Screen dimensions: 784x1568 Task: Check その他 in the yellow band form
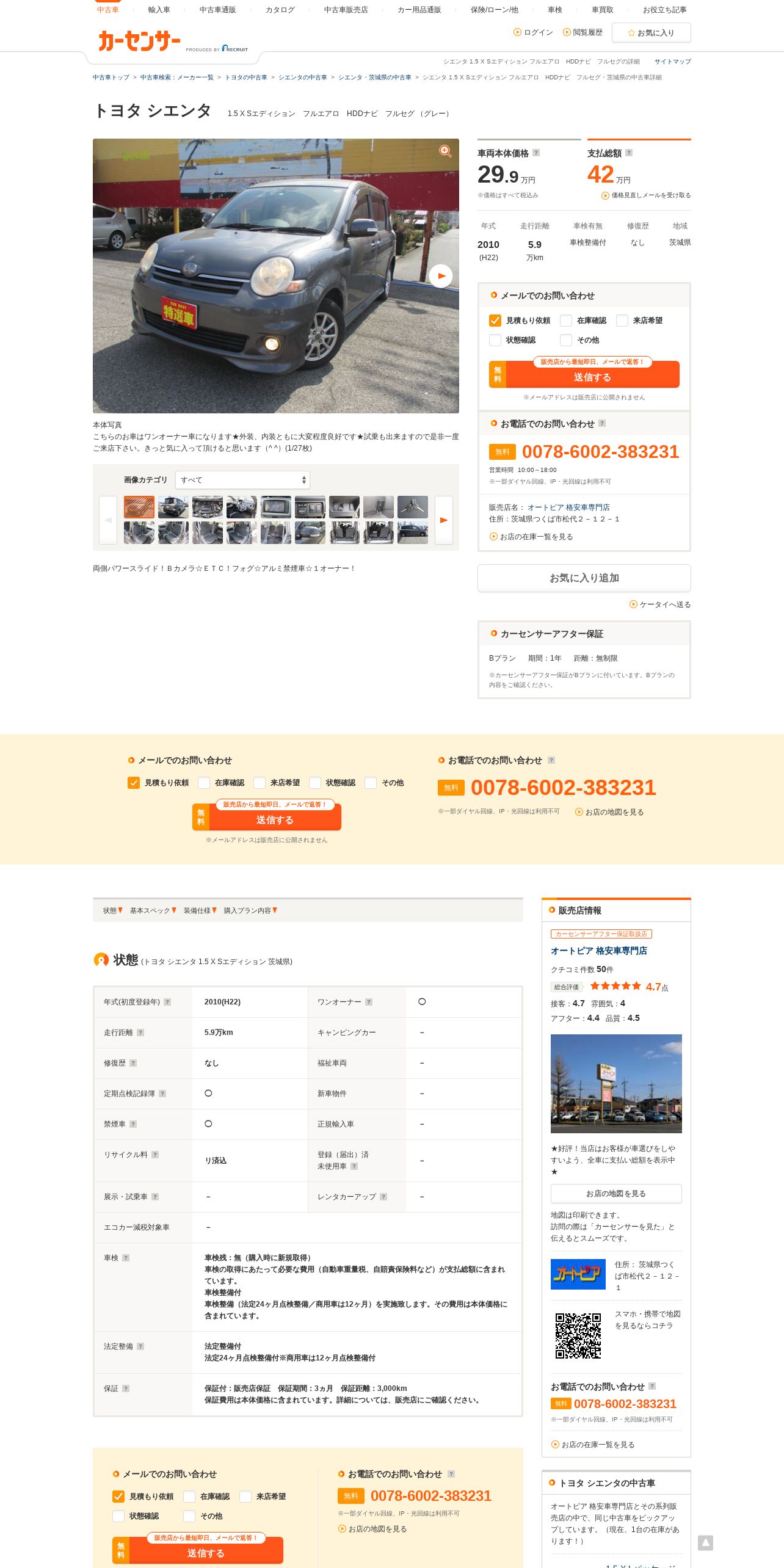coord(371,783)
